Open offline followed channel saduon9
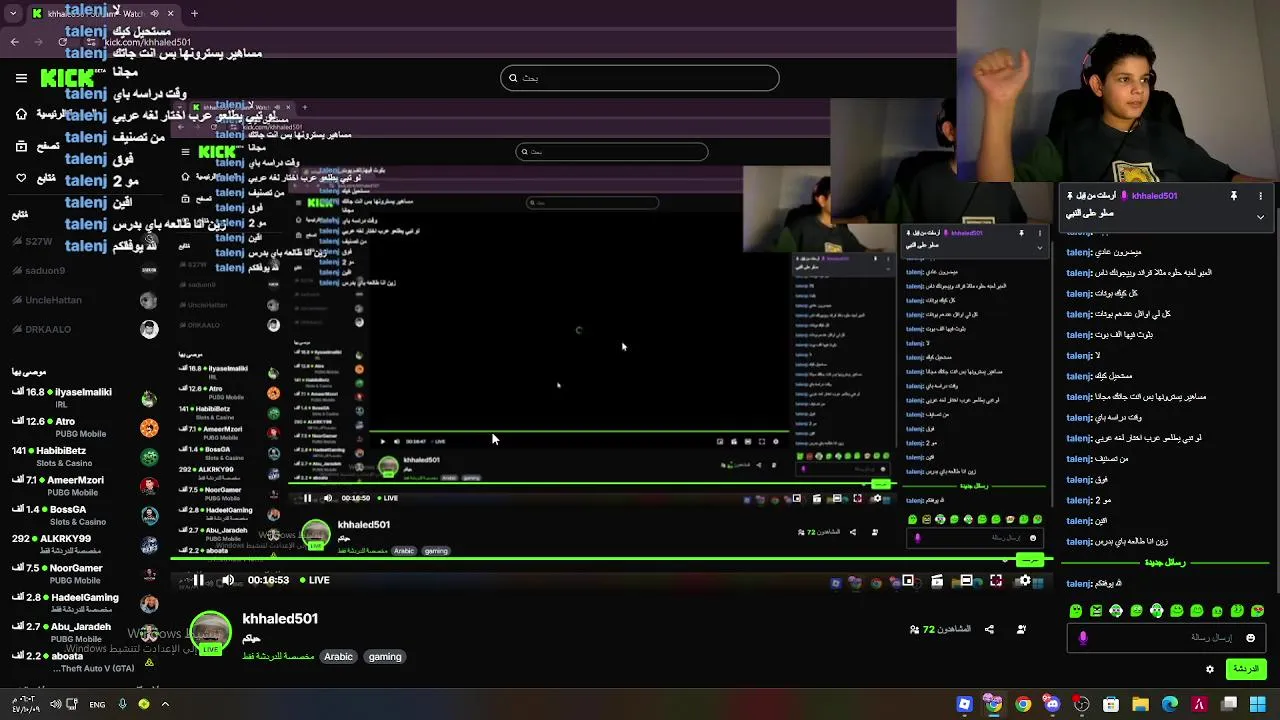This screenshot has height=720, width=1280. (84, 271)
